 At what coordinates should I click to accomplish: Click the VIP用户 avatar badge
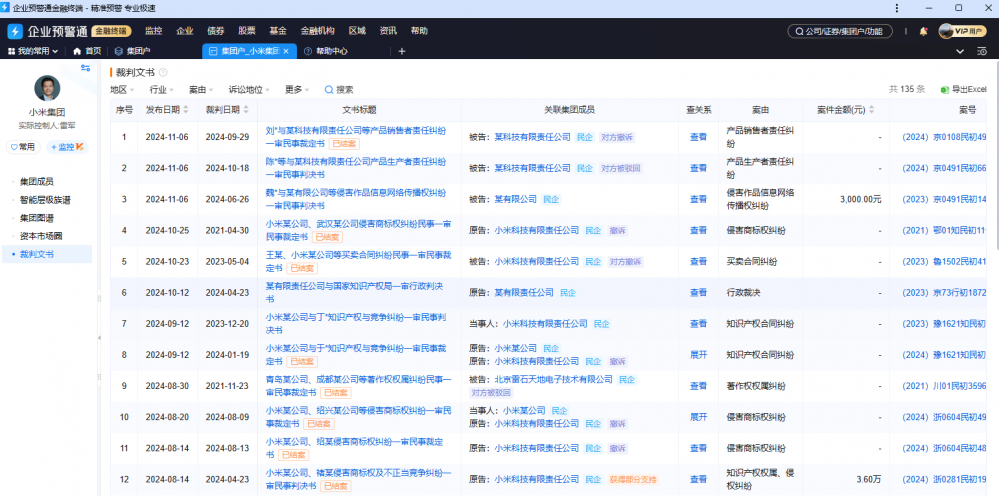point(962,31)
